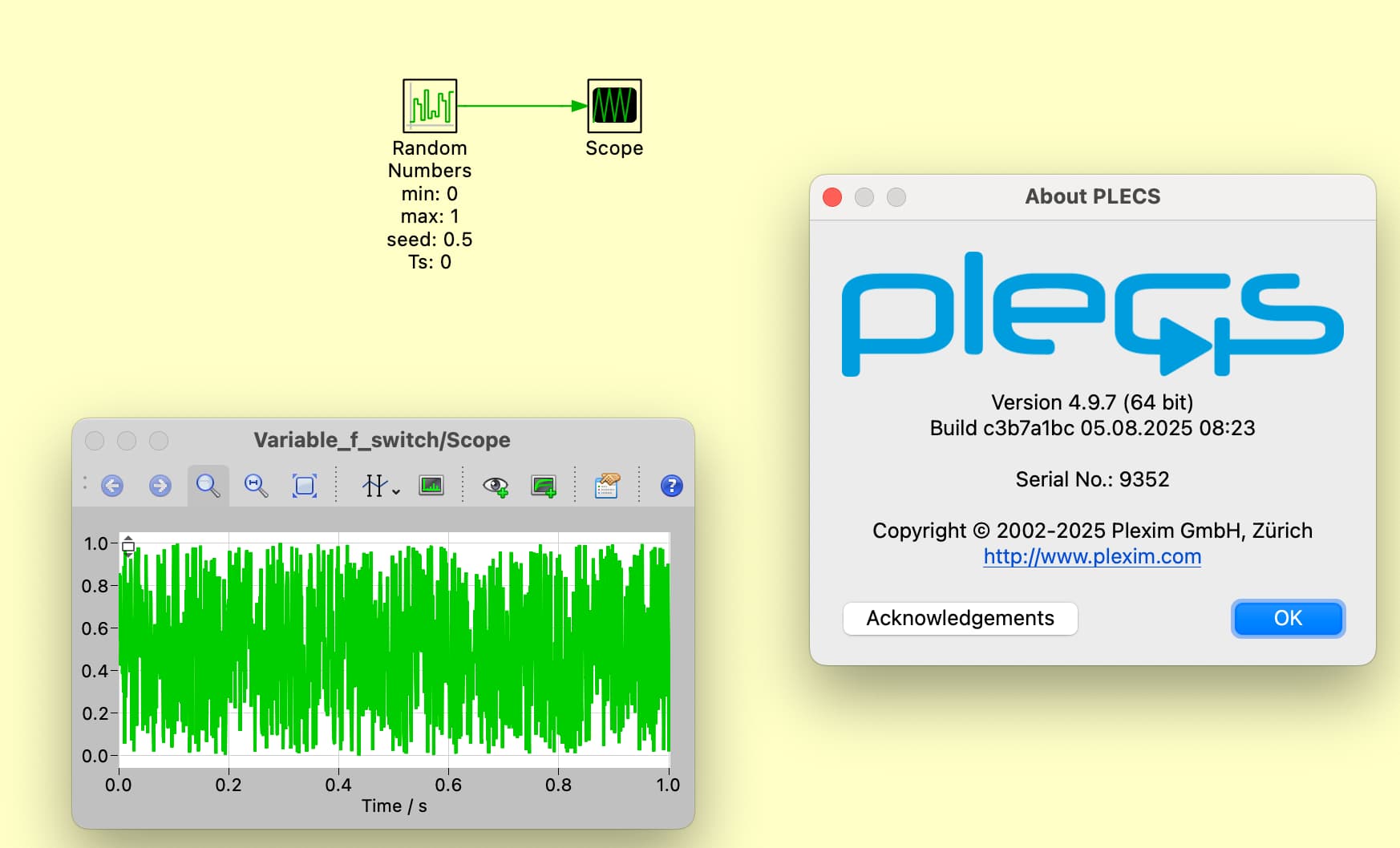The width and height of the screenshot is (1400, 848).
Task: Hold current traces in the Scope
Action: pos(544,486)
